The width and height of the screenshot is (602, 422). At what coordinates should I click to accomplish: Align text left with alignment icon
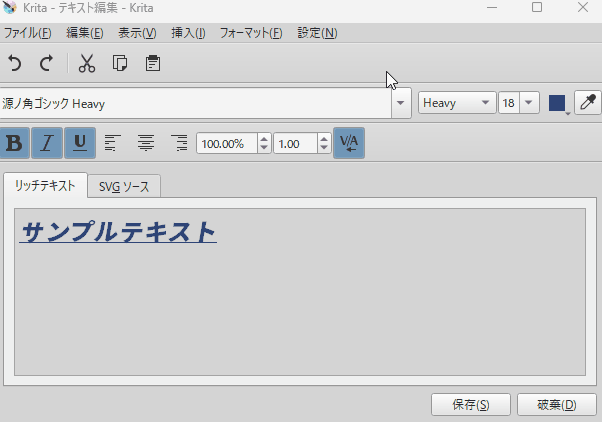[x=113, y=143]
